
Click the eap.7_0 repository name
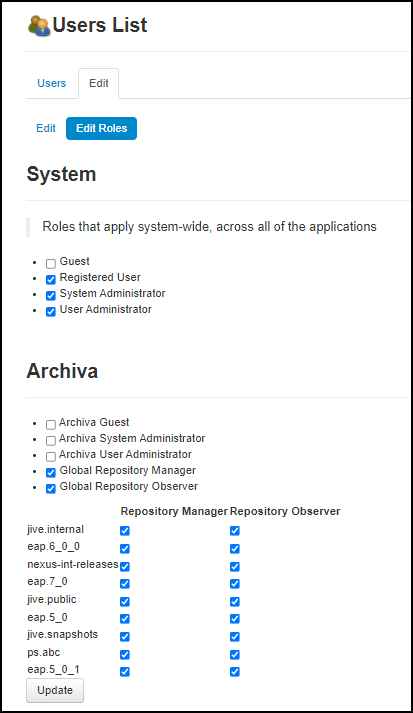point(47,582)
